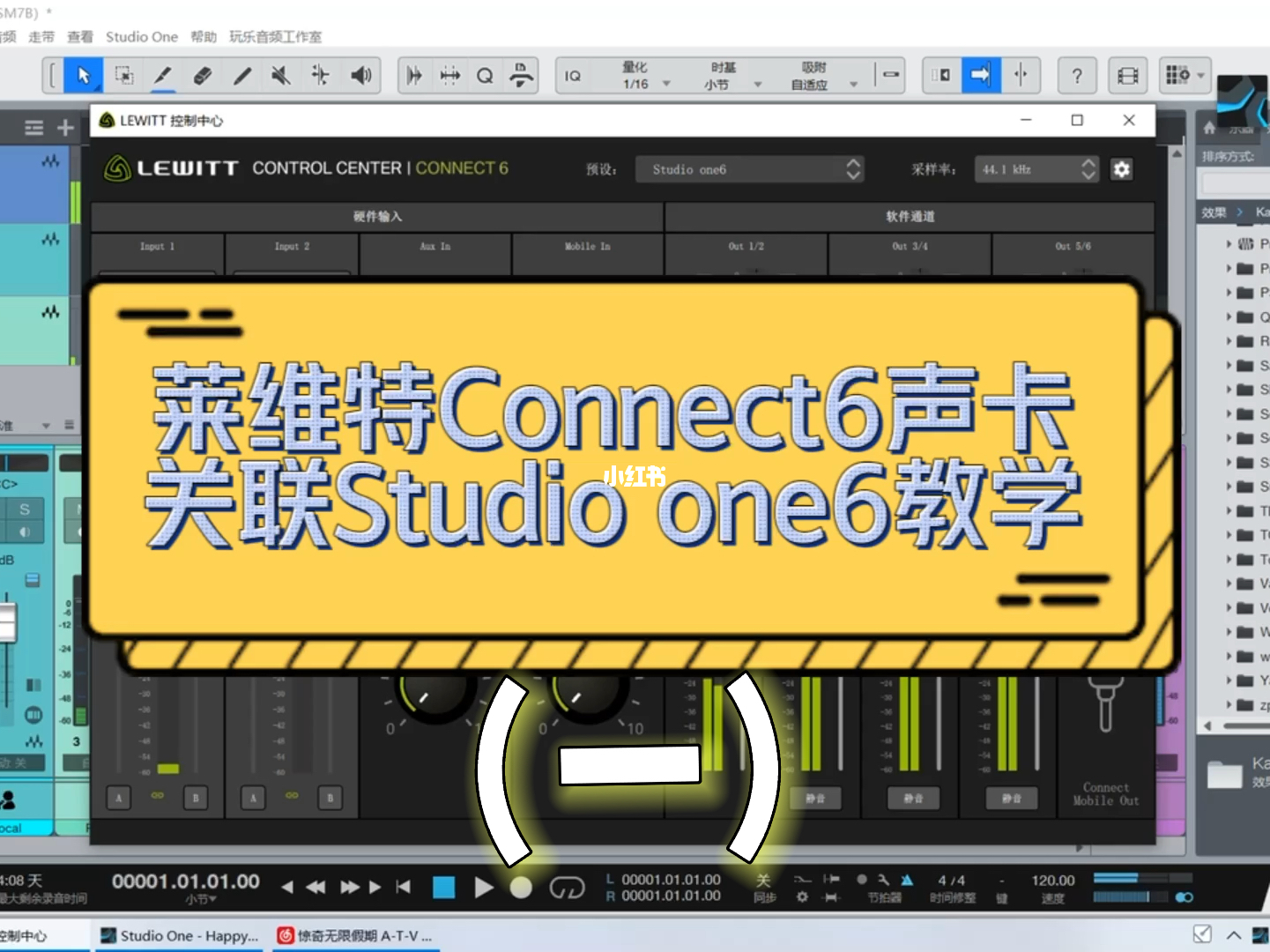Select the Eraser tool
This screenshot has height=952, width=1270.
pyautogui.click(x=203, y=76)
